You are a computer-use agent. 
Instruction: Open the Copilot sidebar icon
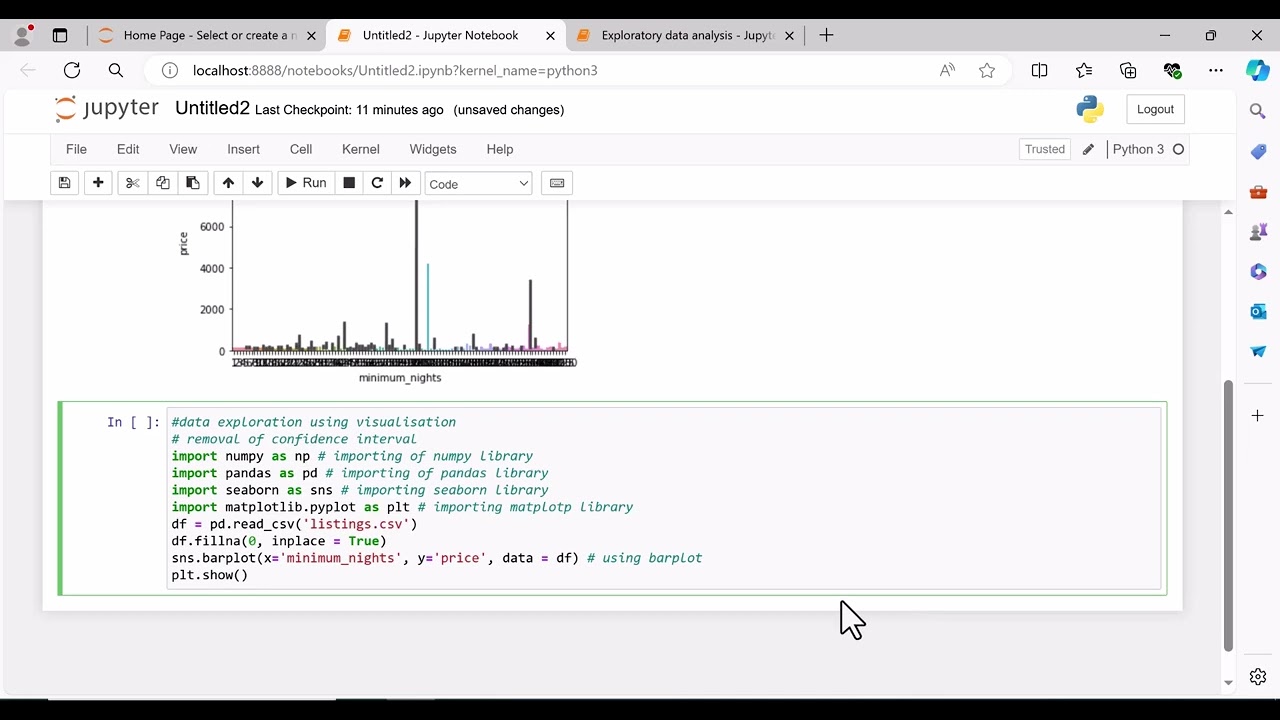(x=1258, y=70)
